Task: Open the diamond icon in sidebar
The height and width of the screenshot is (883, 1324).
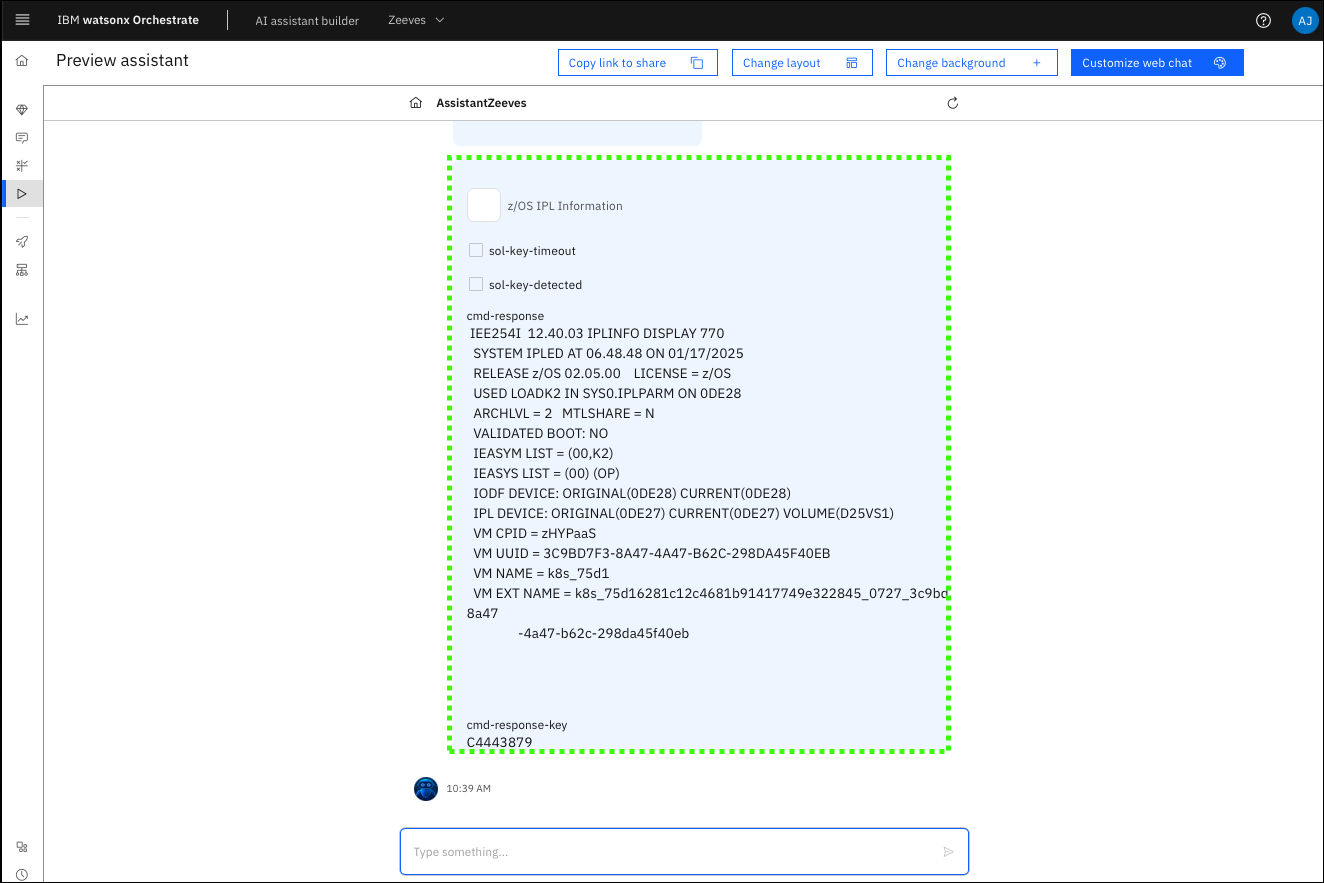Action: [x=22, y=110]
